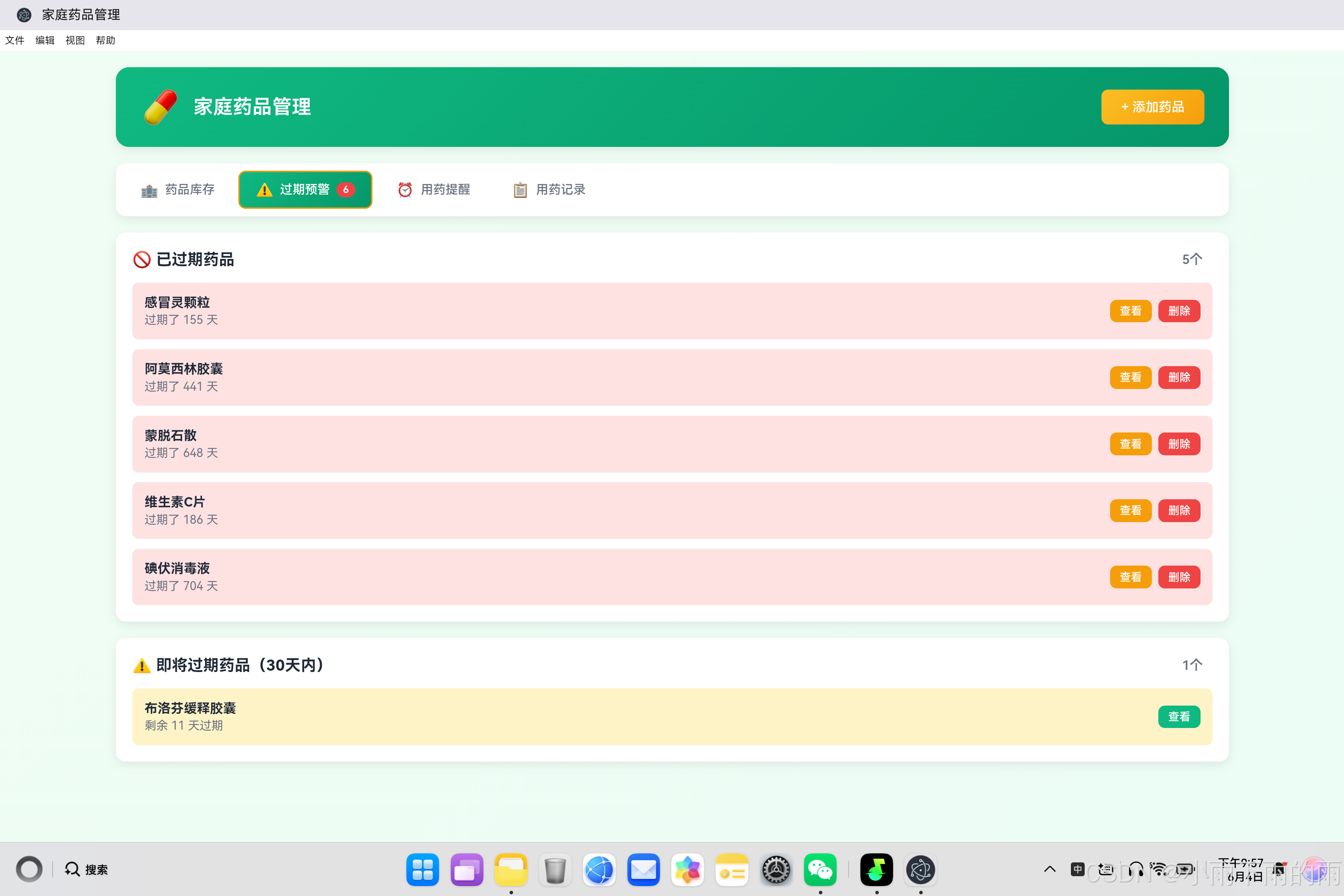
Task: Click the 即将过期药品（30天内）heading
Action: pyautogui.click(x=242, y=665)
